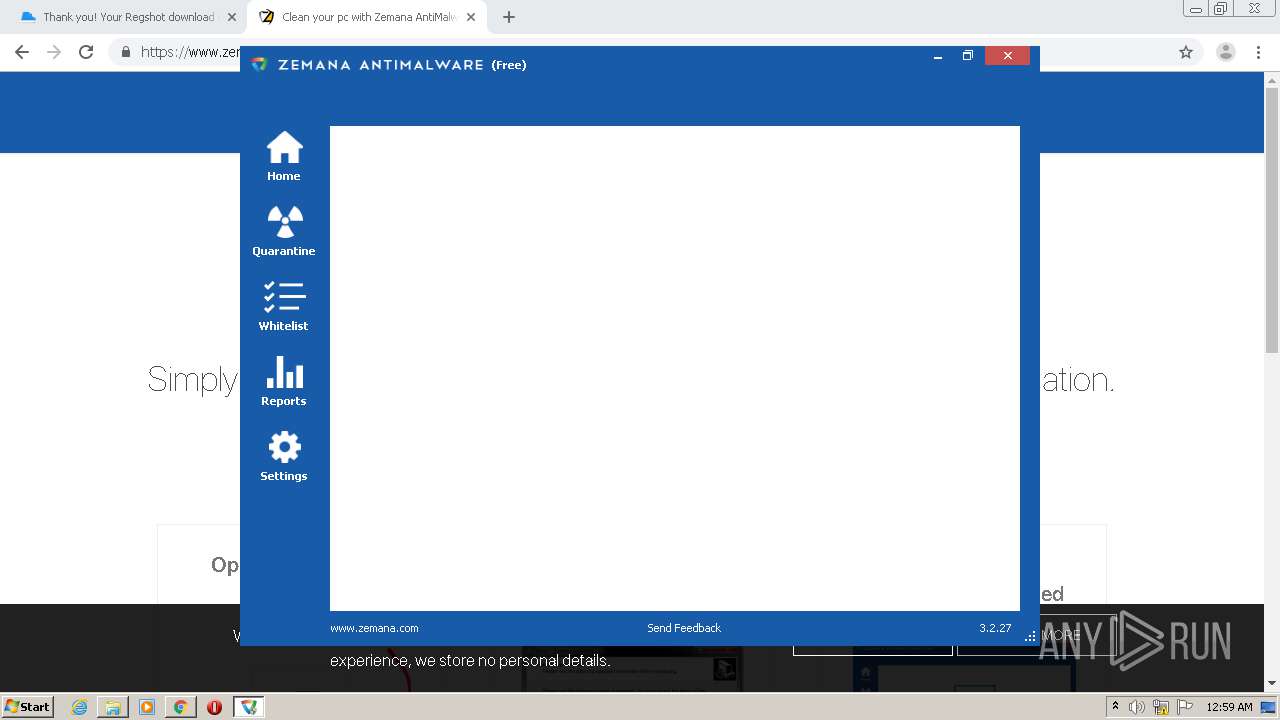Image resolution: width=1280 pixels, height=720 pixels.
Task: Open Chrome from the taskbar
Action: click(x=180, y=707)
